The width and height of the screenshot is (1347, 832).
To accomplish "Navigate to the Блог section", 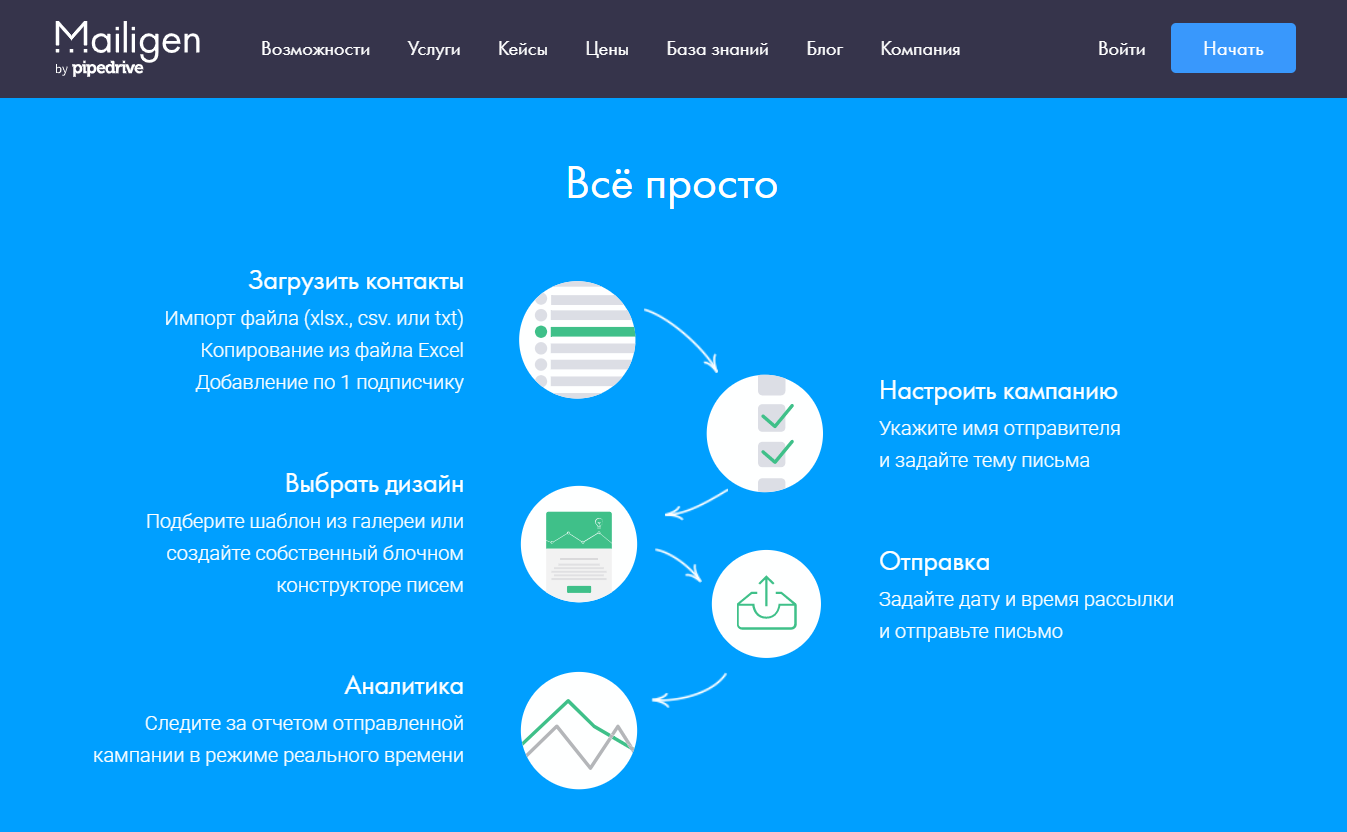I will tap(824, 48).
